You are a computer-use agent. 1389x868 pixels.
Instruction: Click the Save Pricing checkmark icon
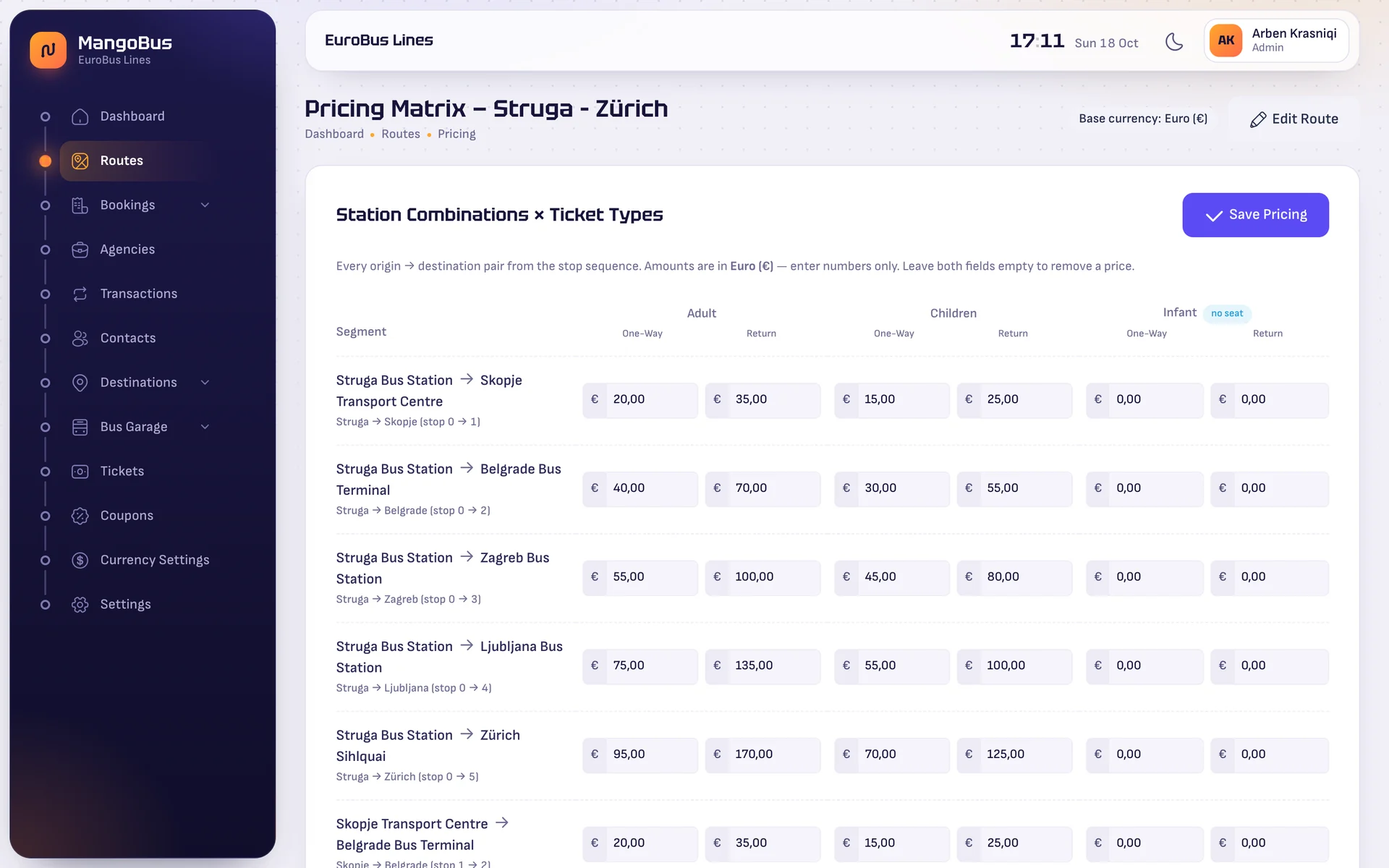[x=1214, y=216]
